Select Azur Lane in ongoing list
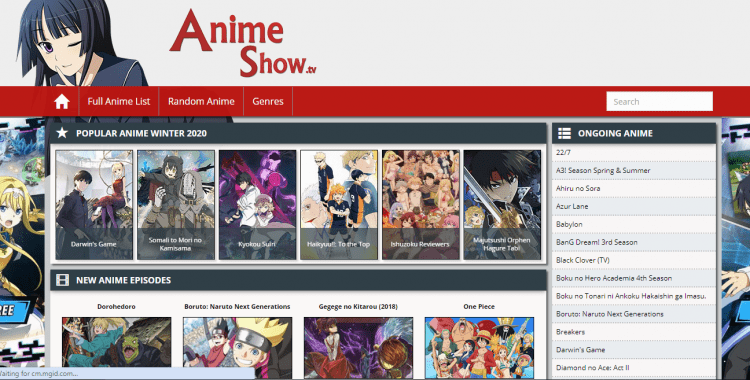 (634, 206)
